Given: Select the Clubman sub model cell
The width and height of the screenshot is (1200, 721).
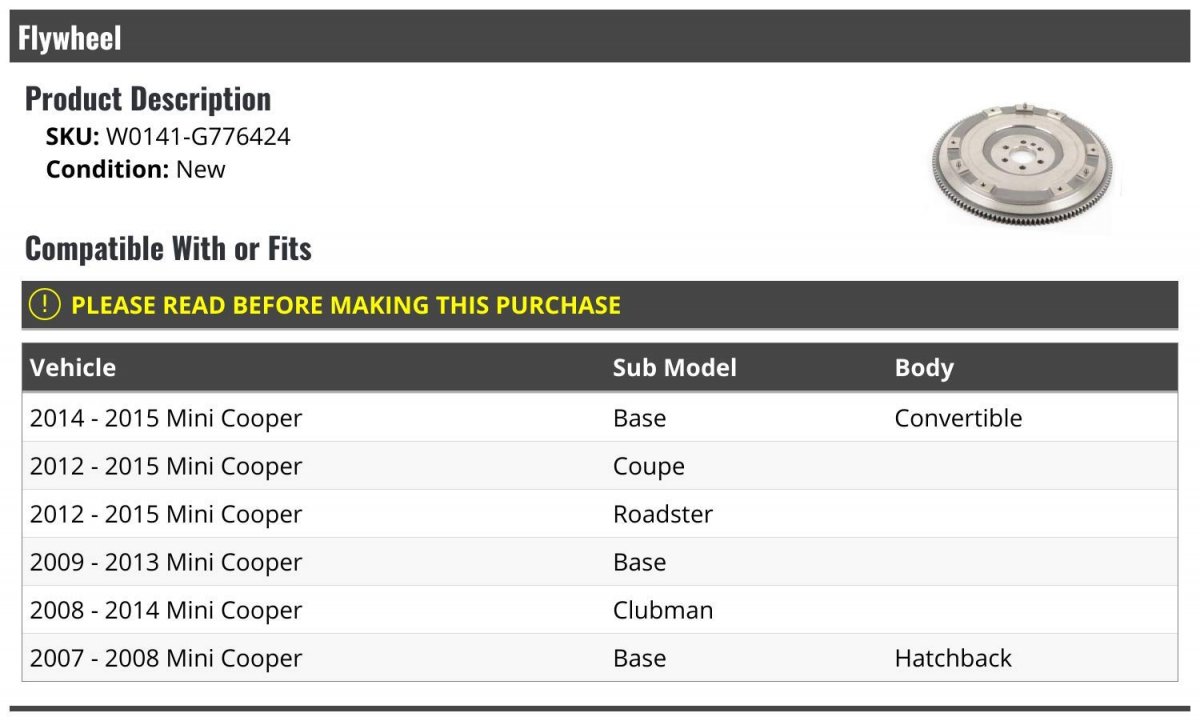Looking at the screenshot, I should [x=662, y=610].
